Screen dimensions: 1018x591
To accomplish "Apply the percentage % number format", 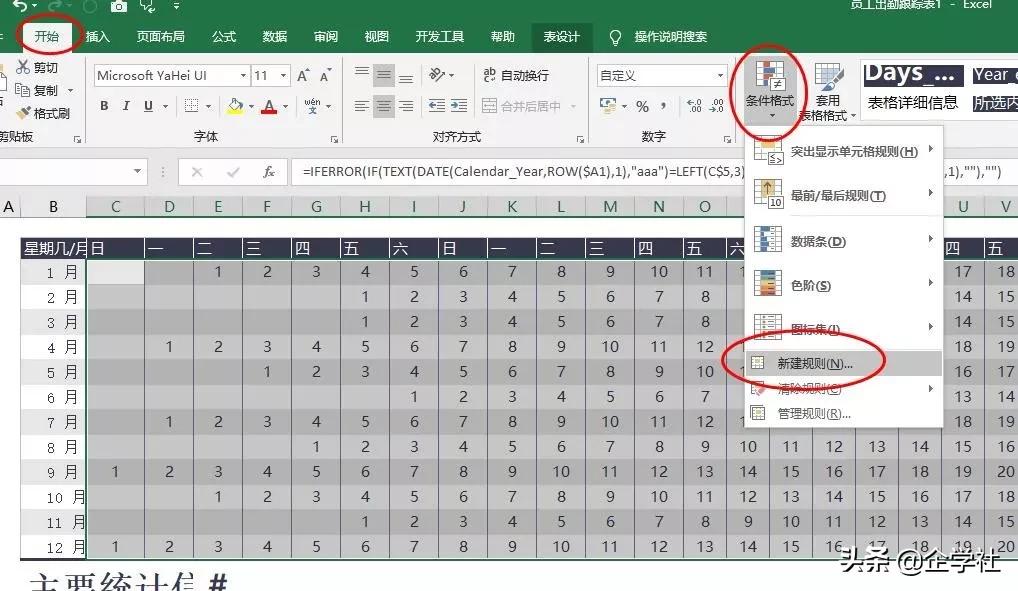I will point(641,105).
